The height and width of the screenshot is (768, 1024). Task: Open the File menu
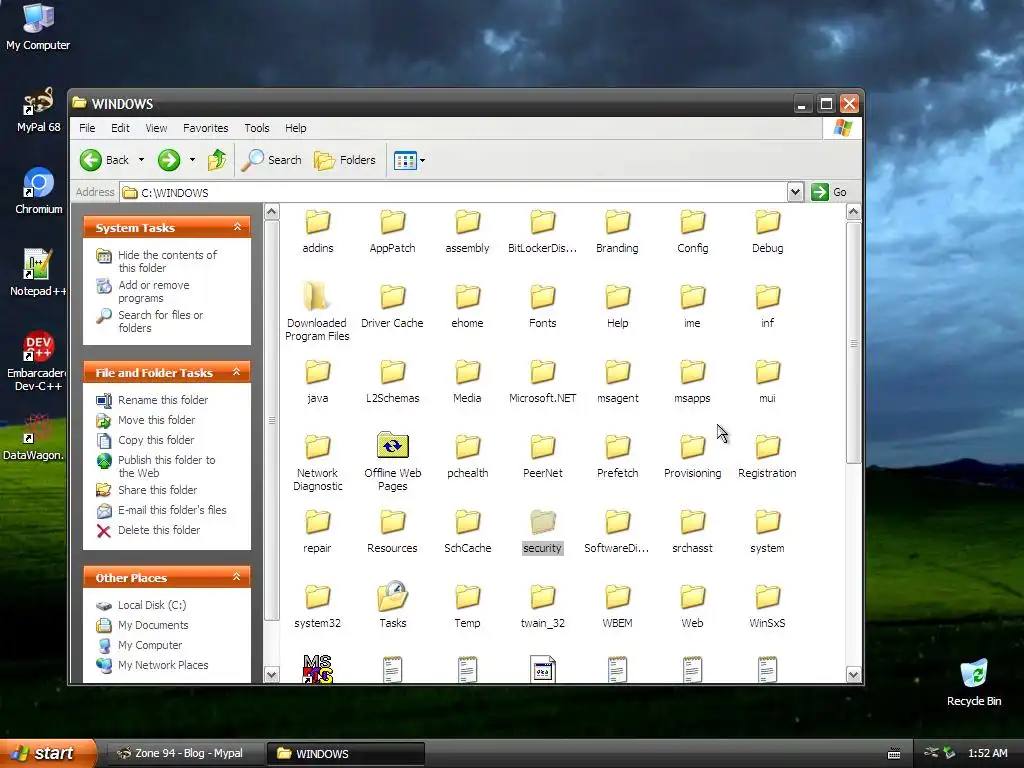click(87, 128)
